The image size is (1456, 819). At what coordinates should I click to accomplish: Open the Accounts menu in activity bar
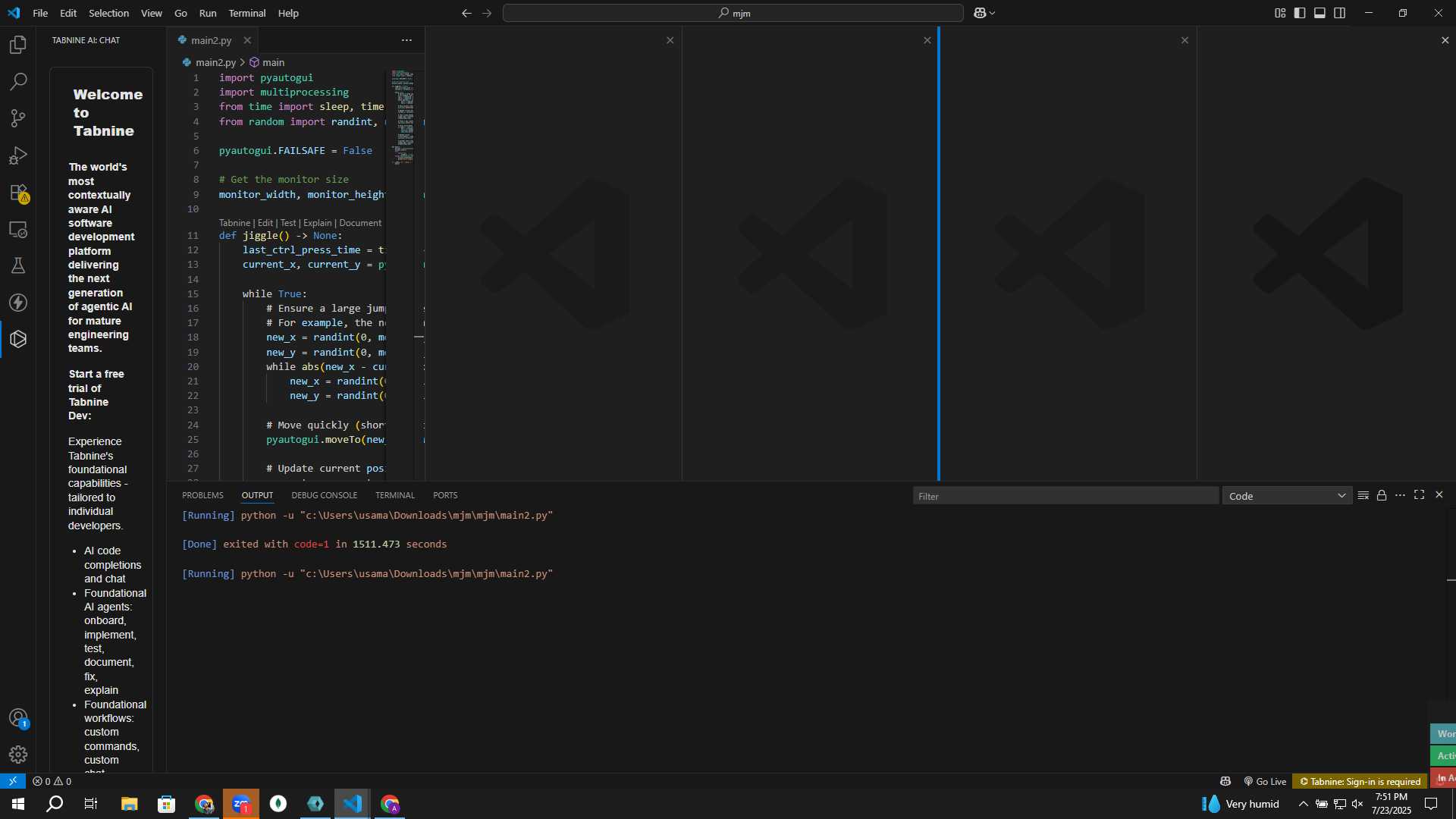18,717
